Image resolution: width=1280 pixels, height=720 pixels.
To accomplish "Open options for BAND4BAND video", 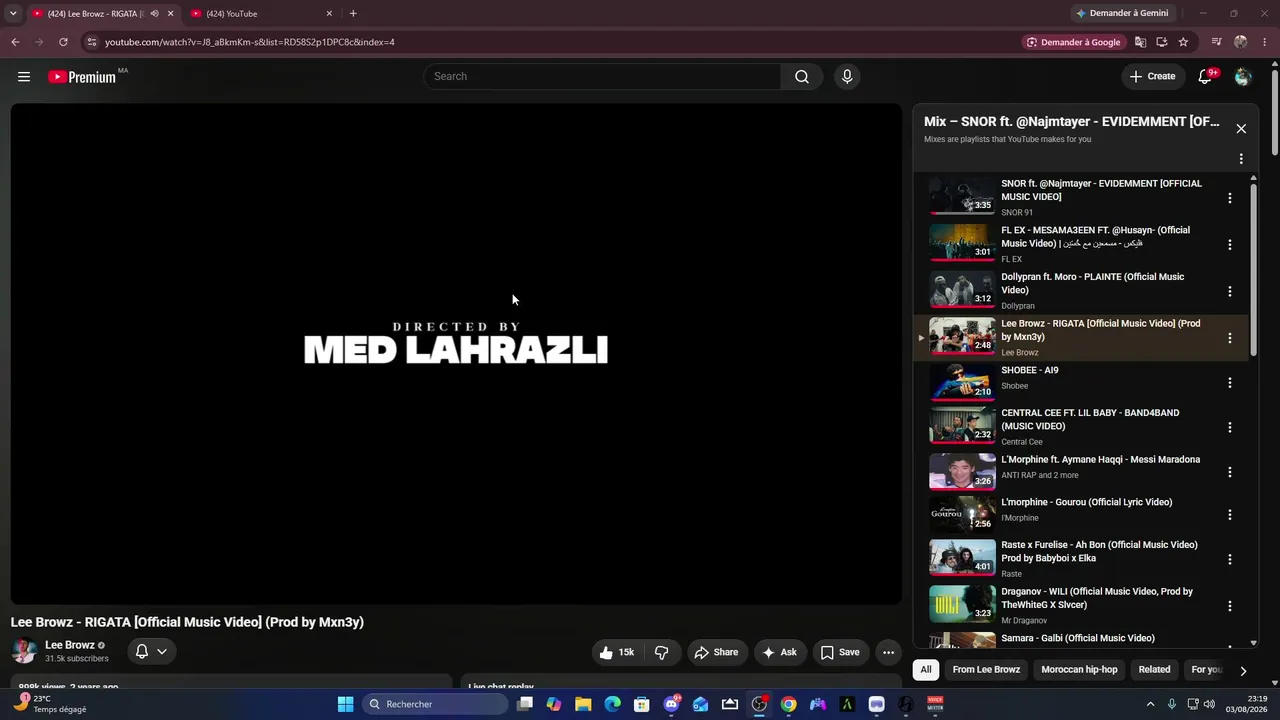I will click(1230, 427).
